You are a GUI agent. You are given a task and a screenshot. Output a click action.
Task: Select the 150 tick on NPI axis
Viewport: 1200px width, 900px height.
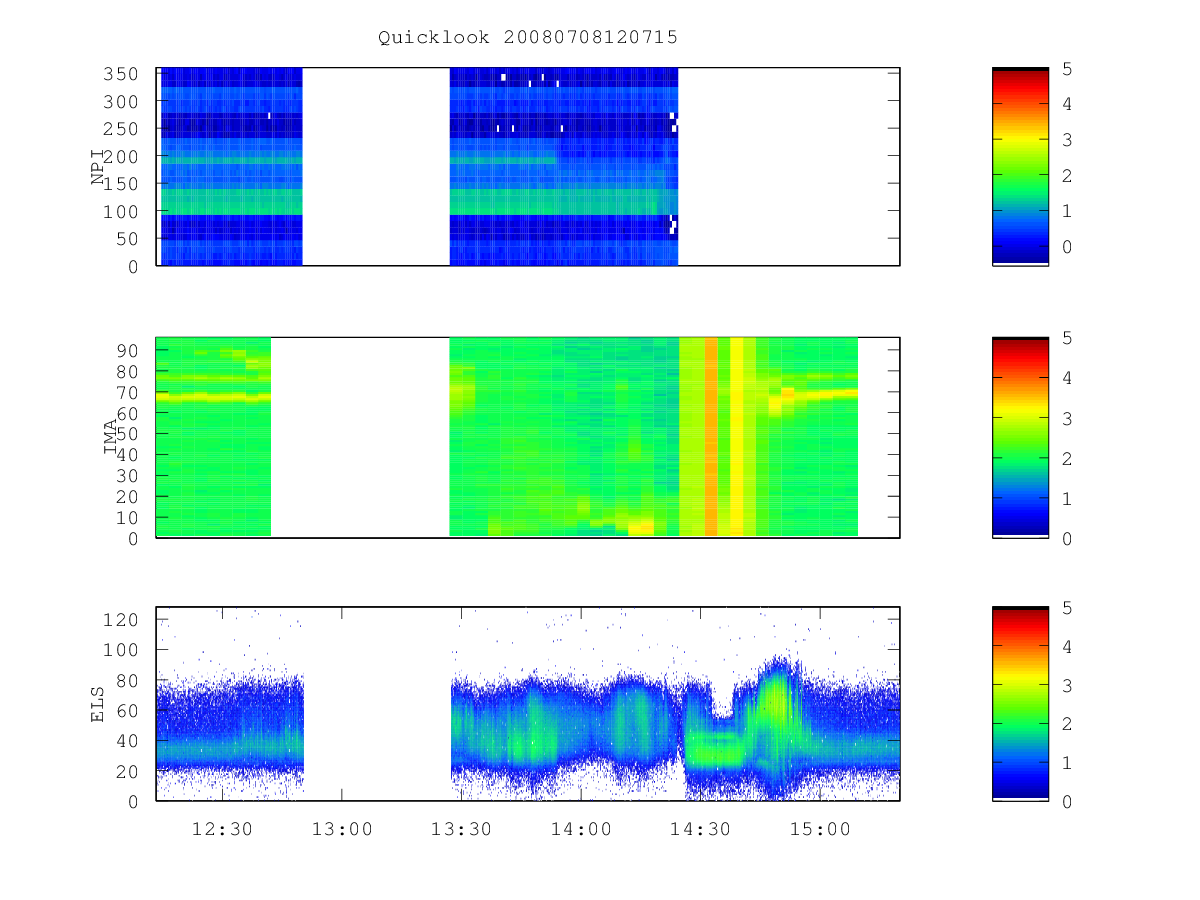[x=122, y=184]
